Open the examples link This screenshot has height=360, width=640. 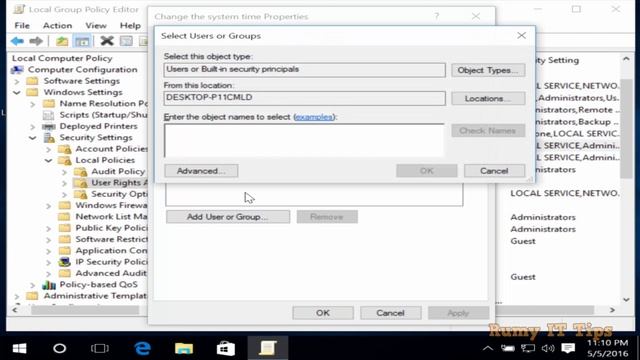pos(314,117)
